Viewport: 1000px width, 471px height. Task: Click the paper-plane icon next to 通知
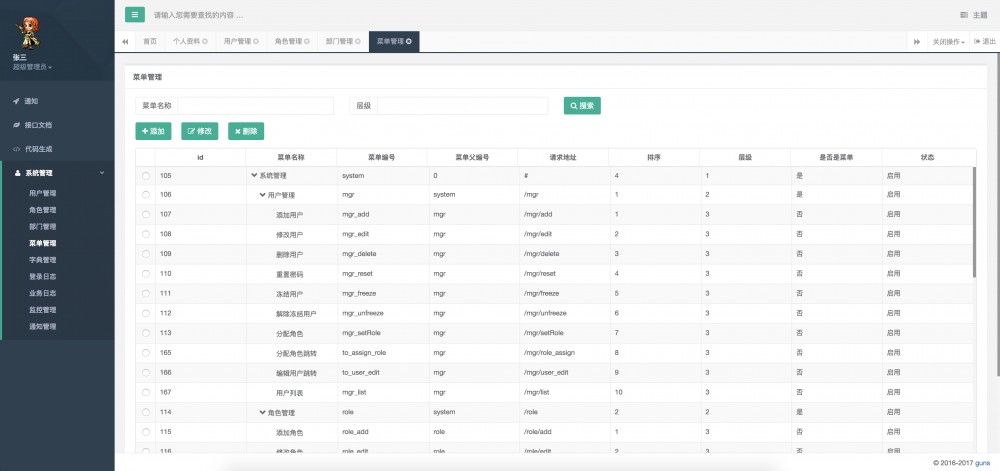16,101
